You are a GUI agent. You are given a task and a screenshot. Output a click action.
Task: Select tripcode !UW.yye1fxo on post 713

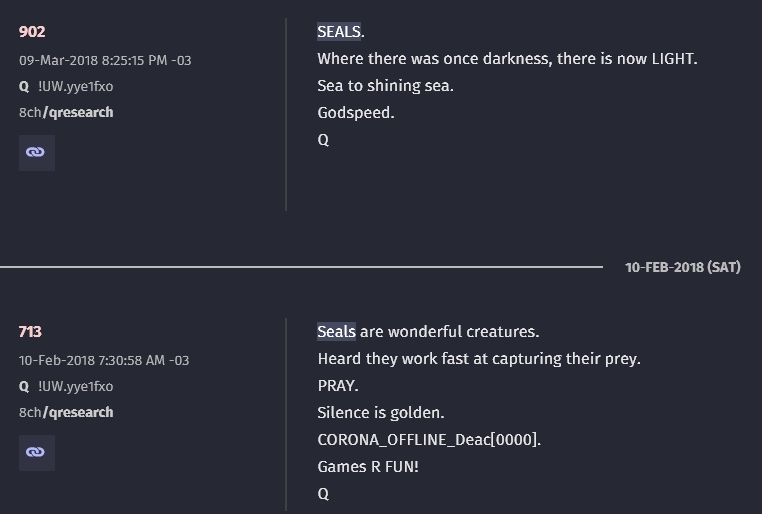point(75,387)
